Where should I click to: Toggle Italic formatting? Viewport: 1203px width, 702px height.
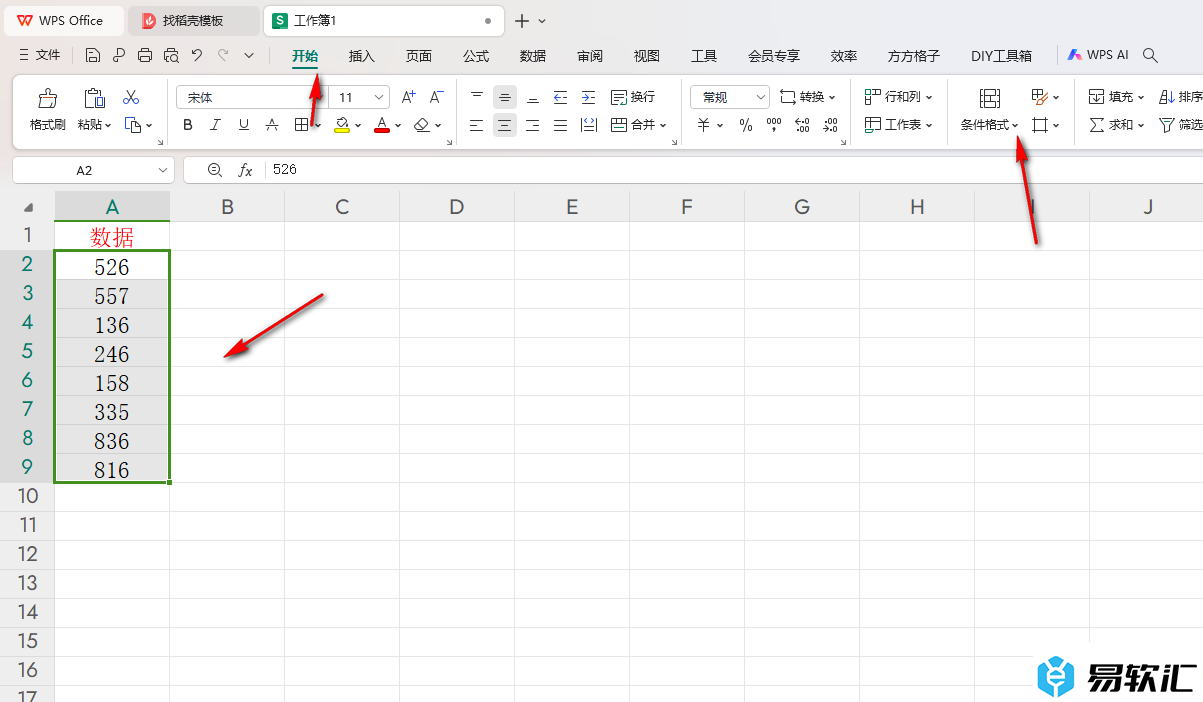click(x=216, y=125)
